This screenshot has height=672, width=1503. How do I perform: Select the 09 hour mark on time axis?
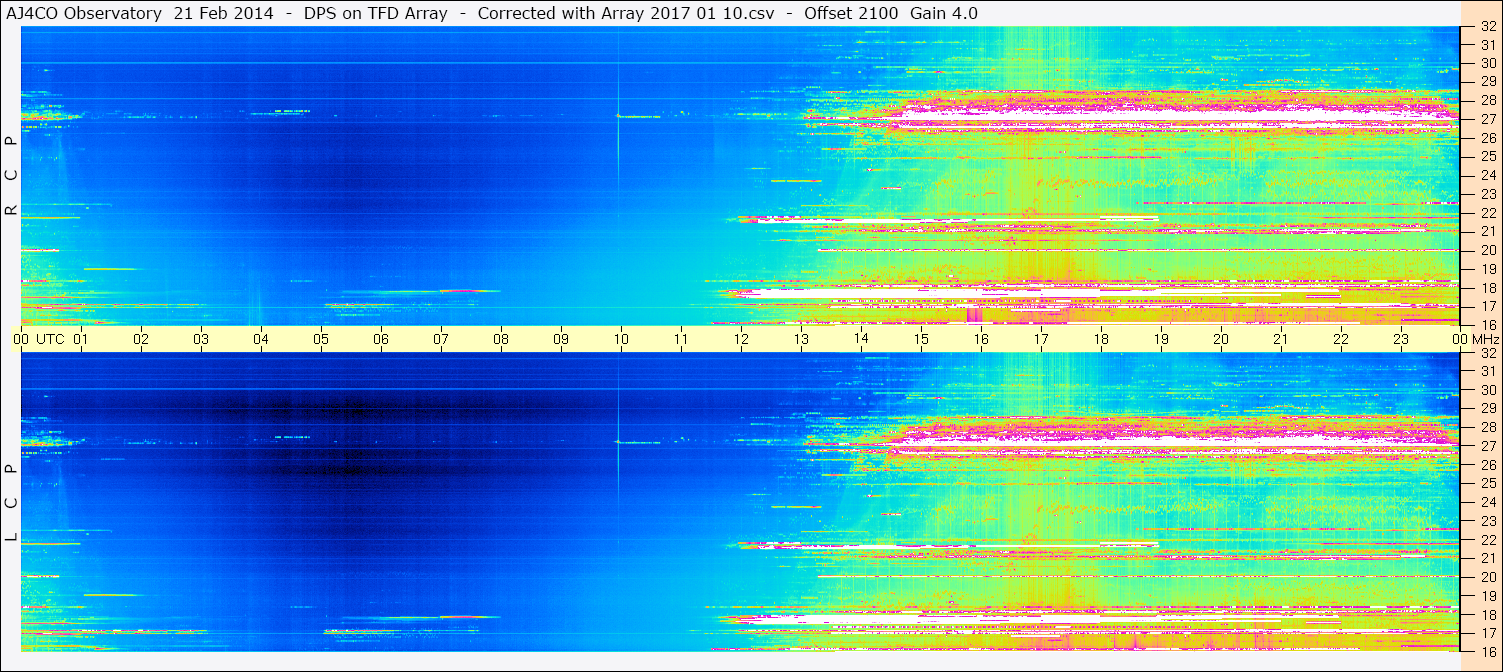click(561, 339)
